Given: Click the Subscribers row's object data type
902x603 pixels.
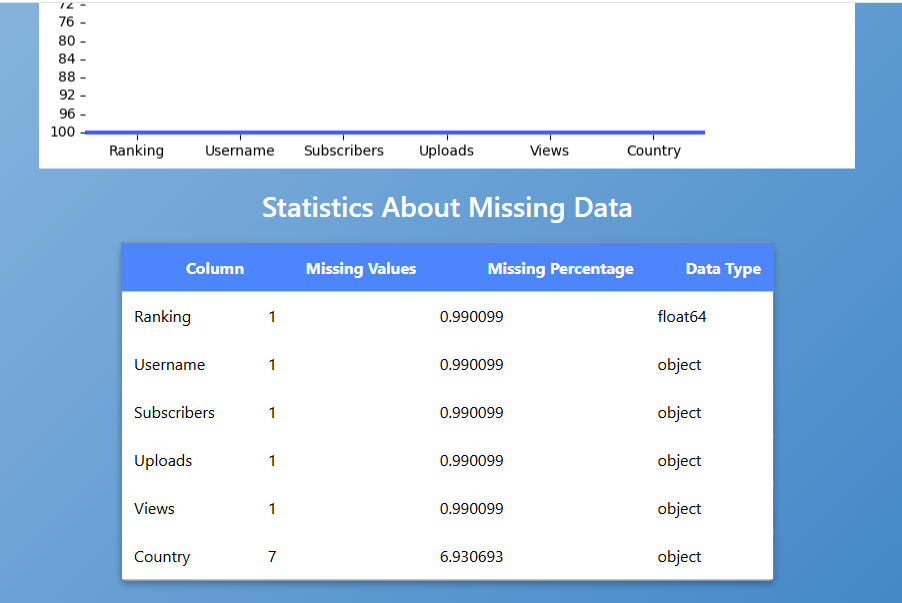Looking at the screenshot, I should [x=679, y=413].
